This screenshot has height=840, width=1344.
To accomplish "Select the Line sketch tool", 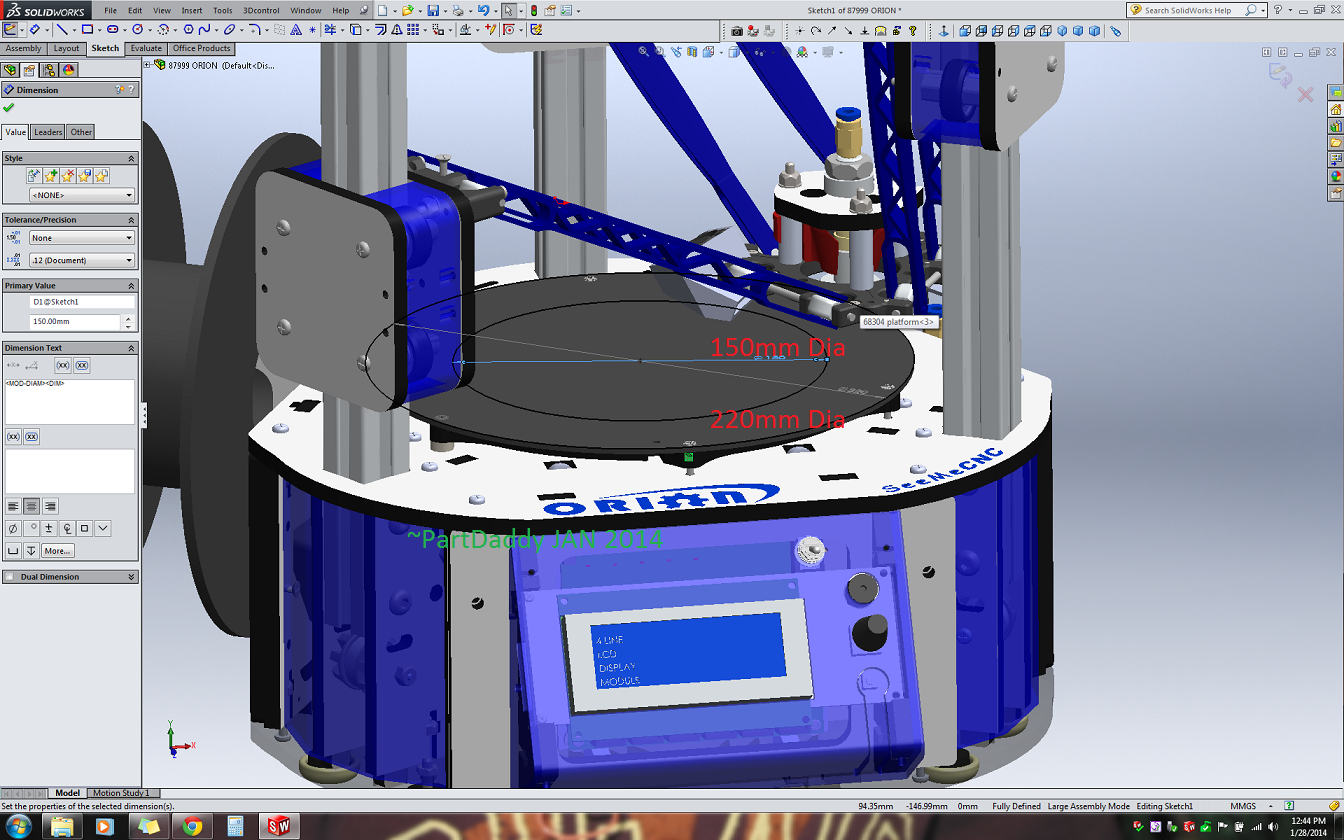I will pos(61,30).
